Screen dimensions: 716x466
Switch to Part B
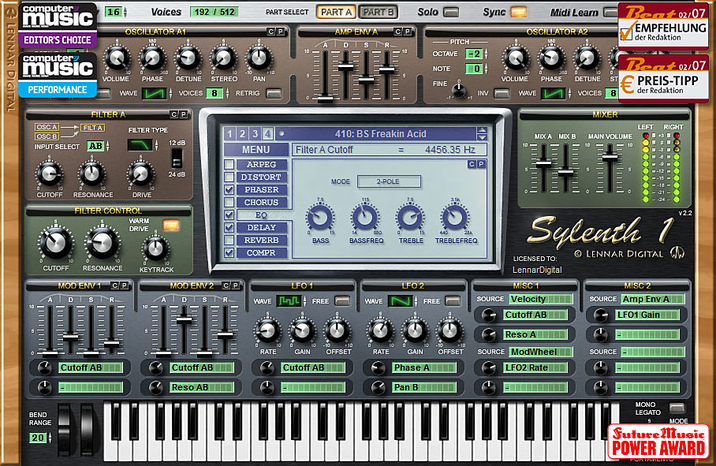377,12
